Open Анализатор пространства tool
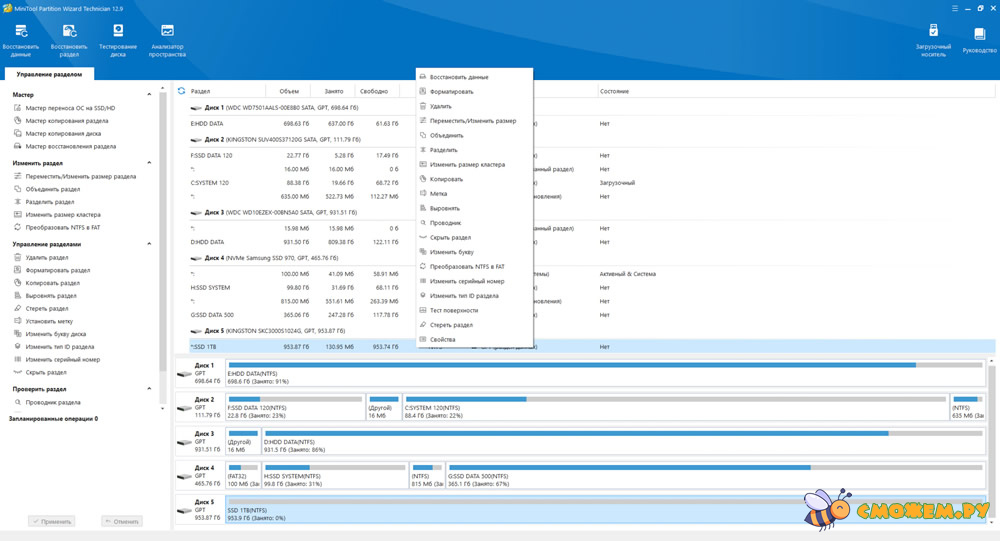 (x=167, y=40)
